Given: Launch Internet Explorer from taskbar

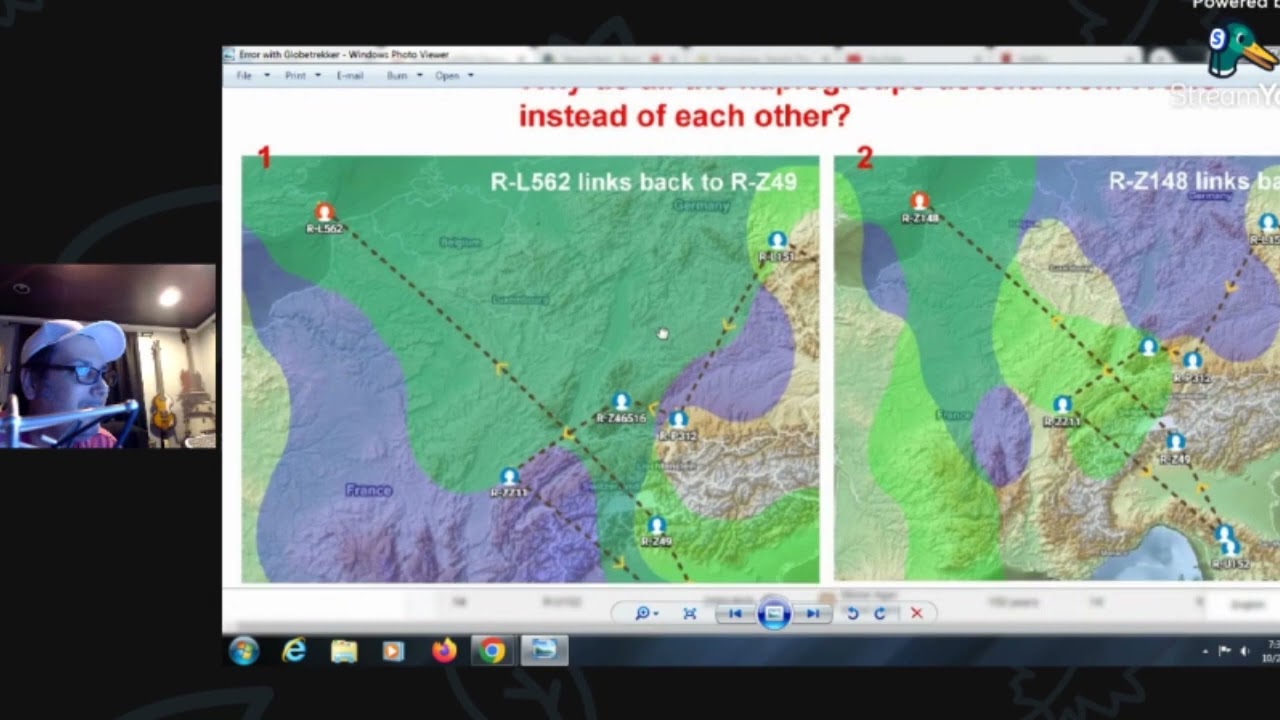Looking at the screenshot, I should coord(294,651).
